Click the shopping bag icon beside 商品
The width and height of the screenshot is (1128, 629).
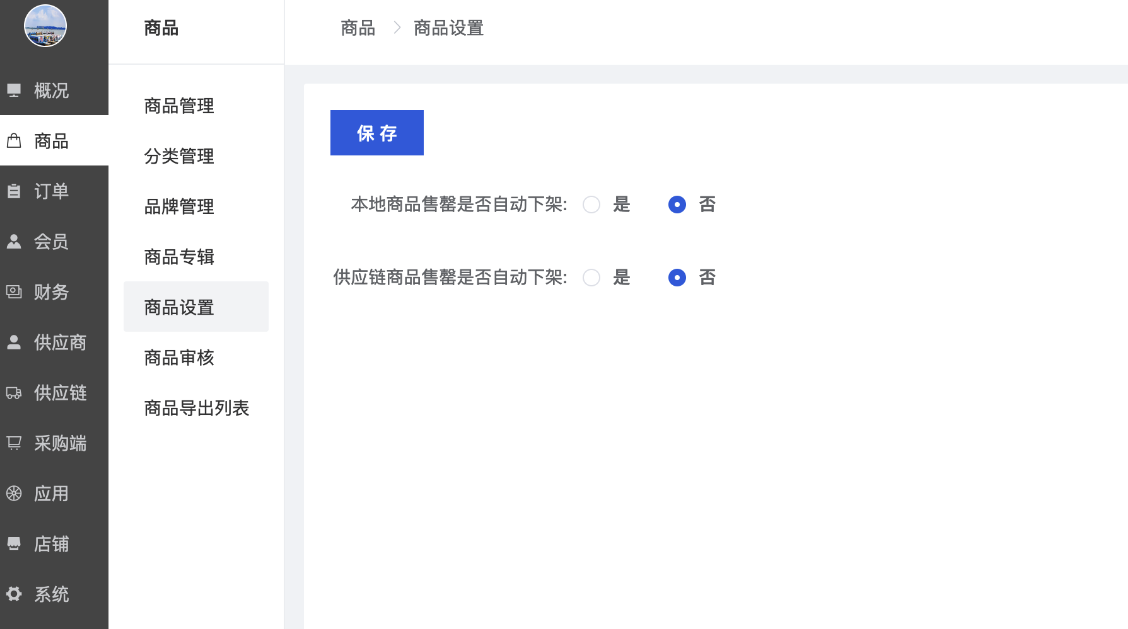coord(14,142)
